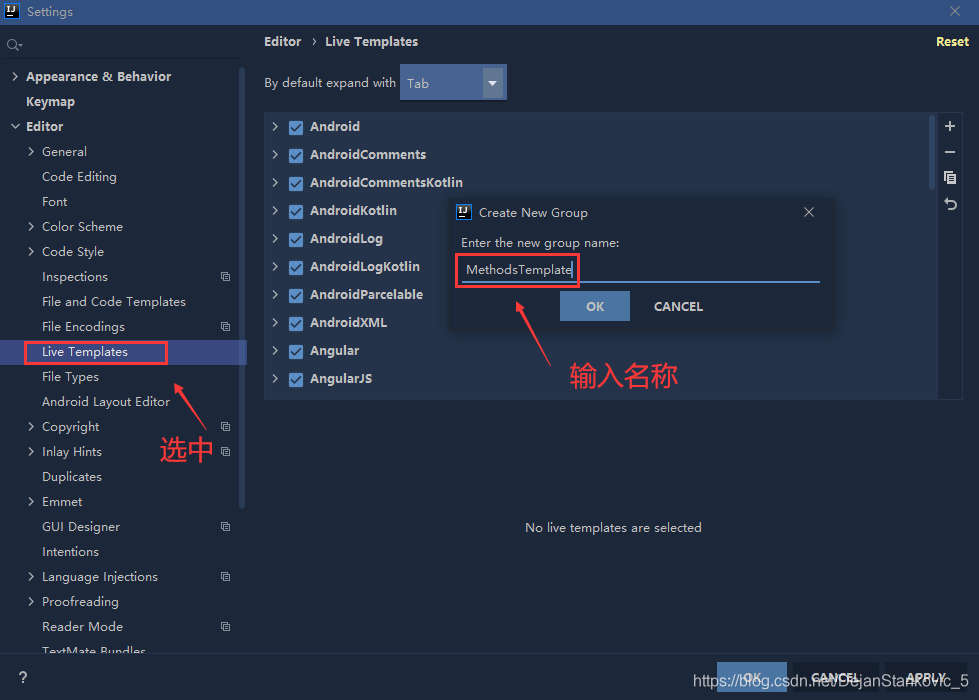Disable the AndroidLog template group
979x700 pixels.
click(296, 239)
